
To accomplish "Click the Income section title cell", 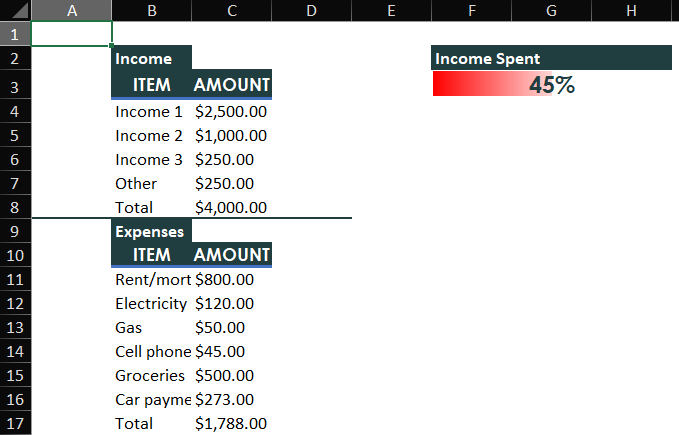I will 150,59.
